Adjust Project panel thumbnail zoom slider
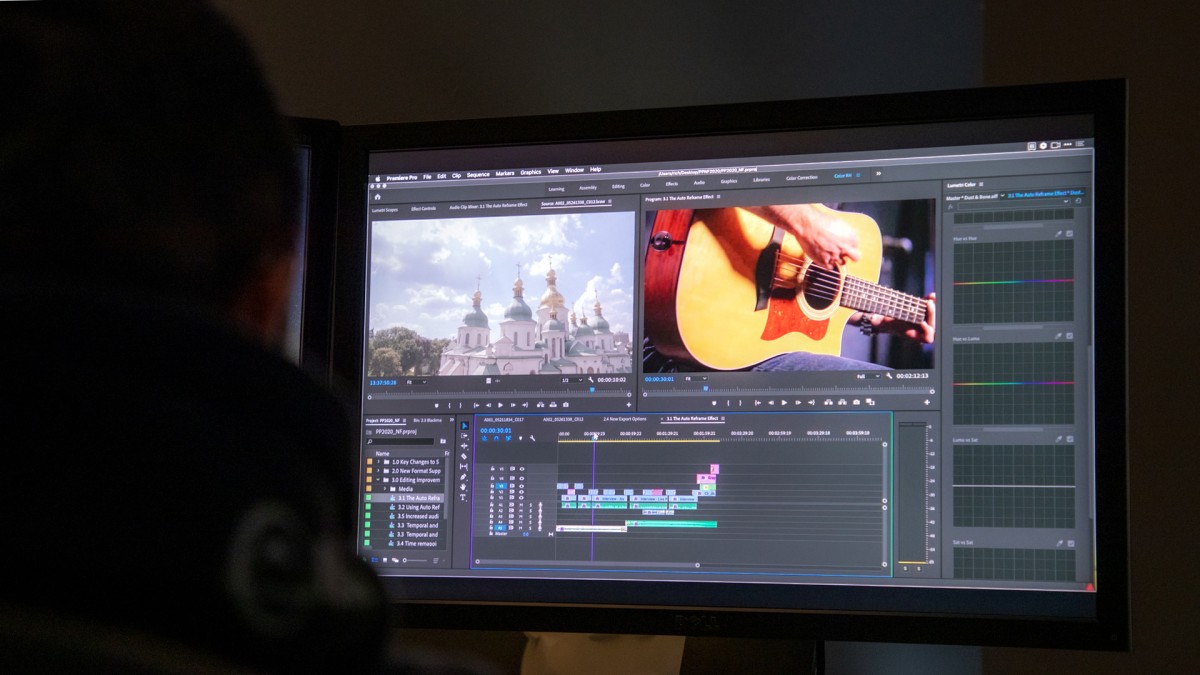 coord(415,560)
